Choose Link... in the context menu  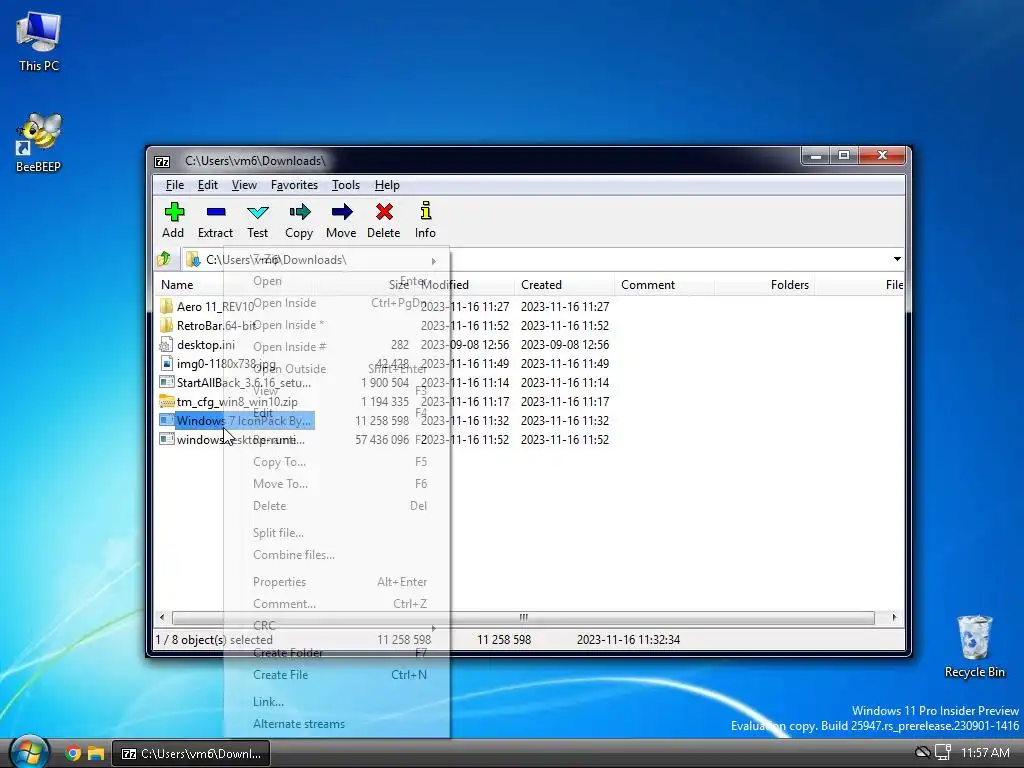coord(337,701)
